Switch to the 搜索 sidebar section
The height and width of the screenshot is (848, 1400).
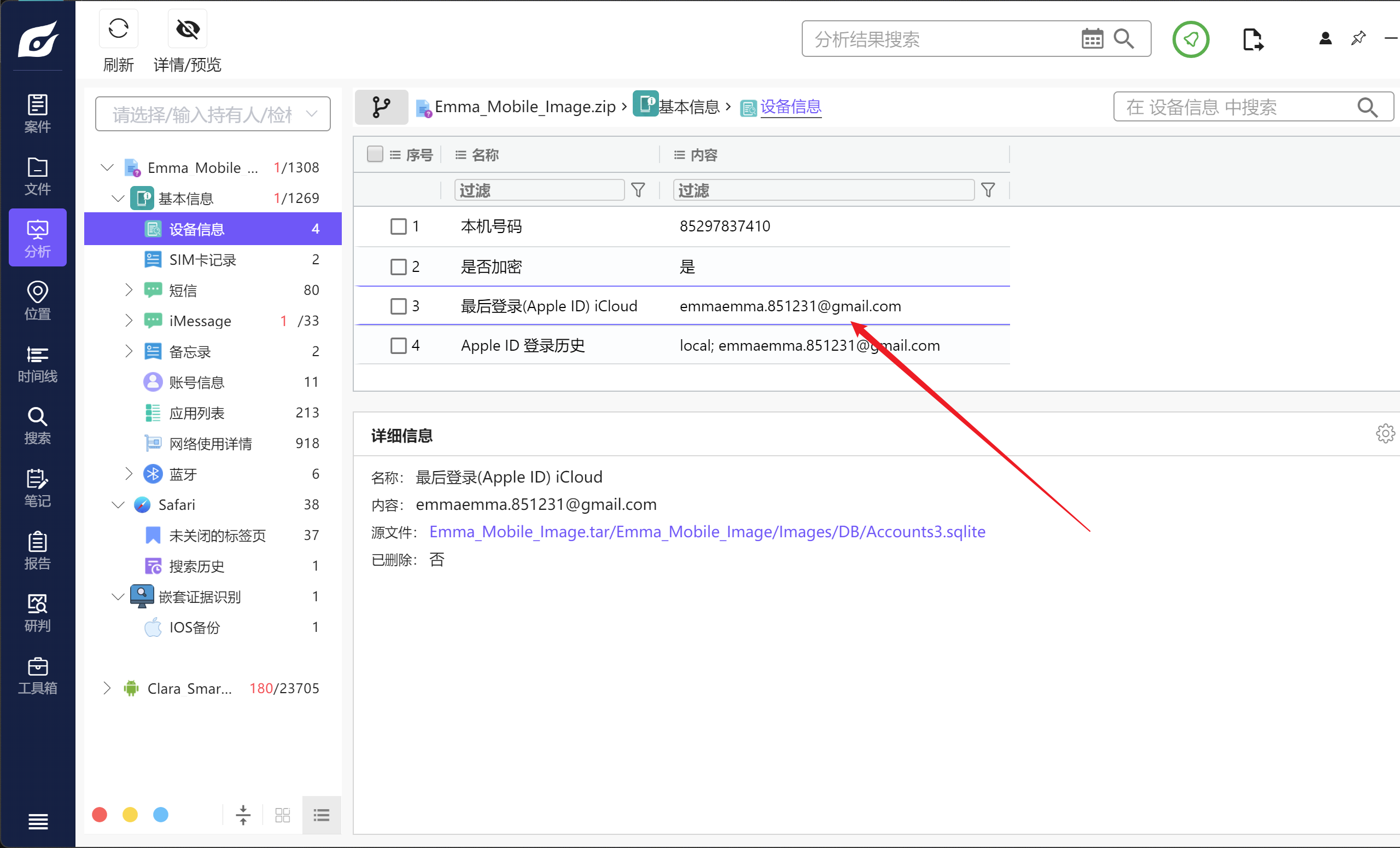[x=38, y=425]
